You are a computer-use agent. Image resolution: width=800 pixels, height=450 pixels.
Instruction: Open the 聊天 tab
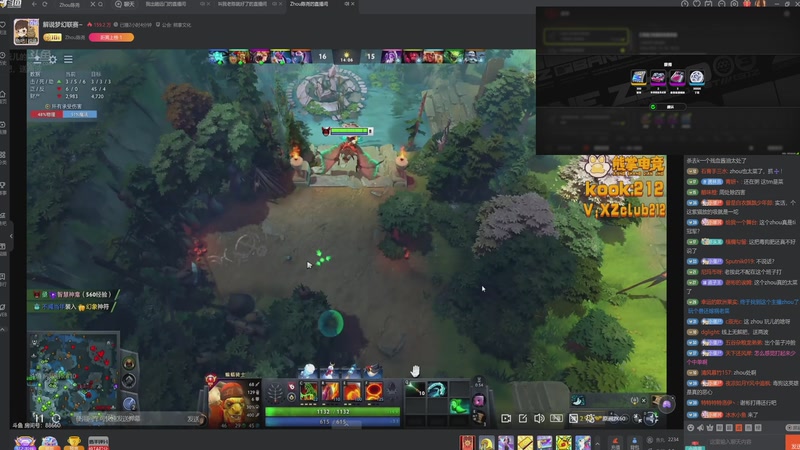(125, 4)
